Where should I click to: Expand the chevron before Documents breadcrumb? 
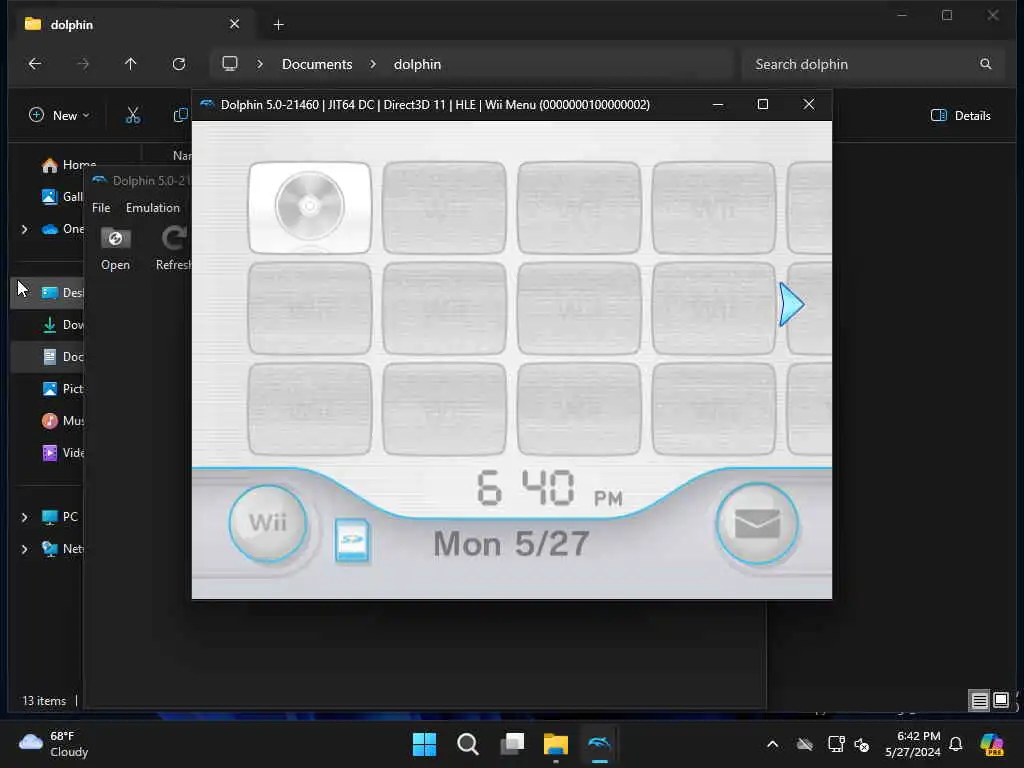point(260,64)
